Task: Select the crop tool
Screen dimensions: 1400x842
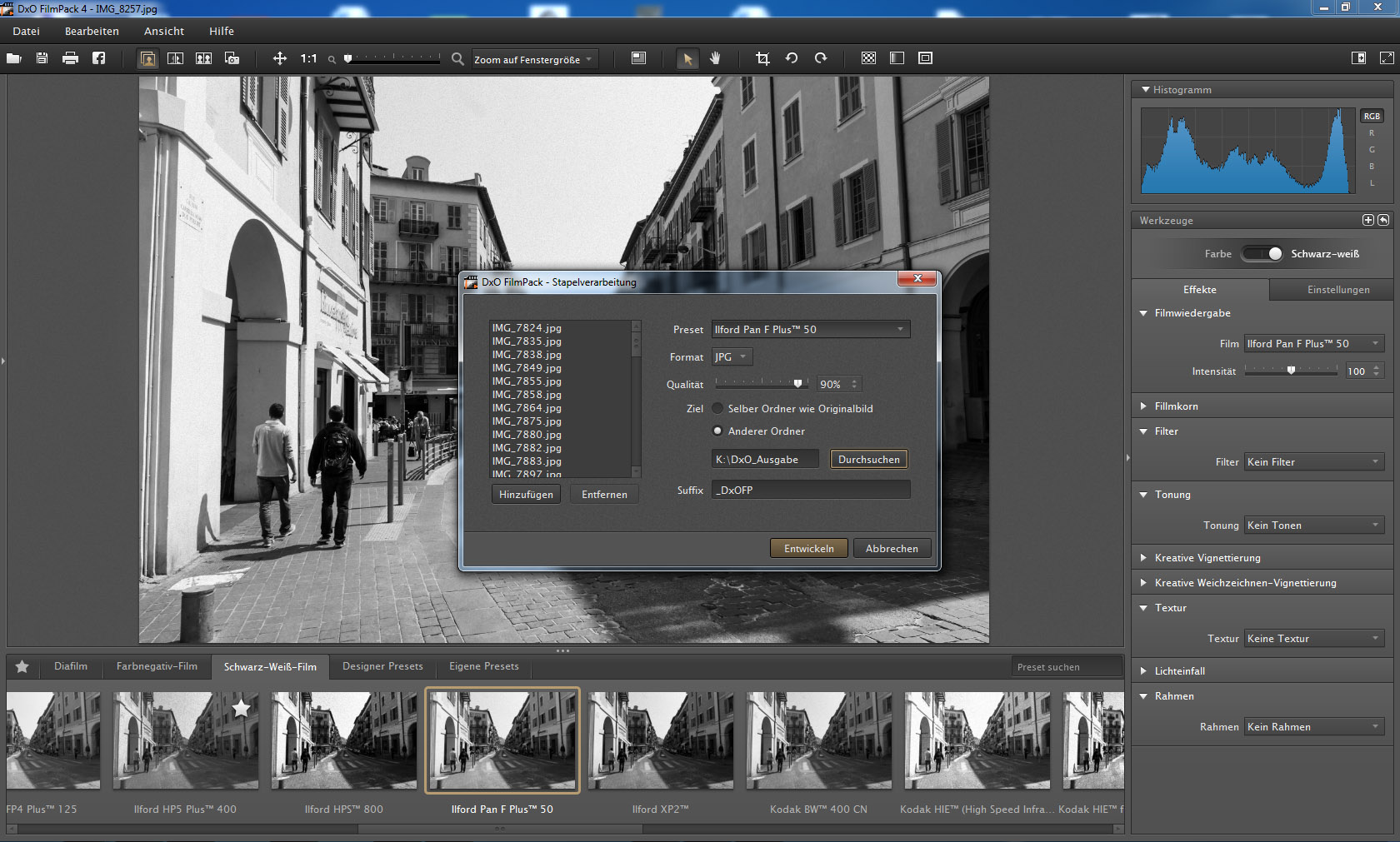Action: pyautogui.click(x=762, y=58)
